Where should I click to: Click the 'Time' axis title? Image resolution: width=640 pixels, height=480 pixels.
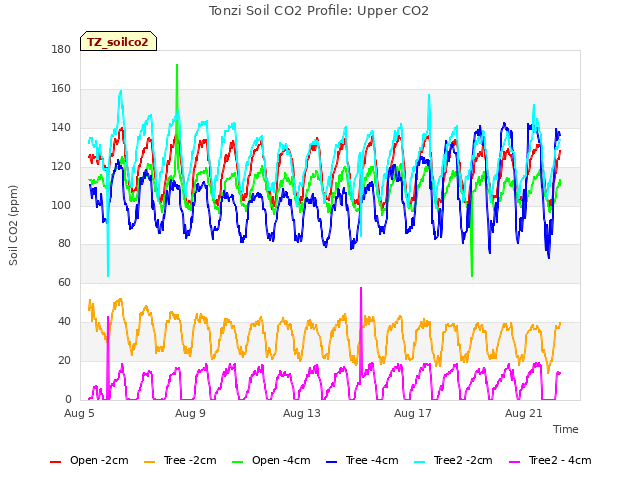(566, 429)
